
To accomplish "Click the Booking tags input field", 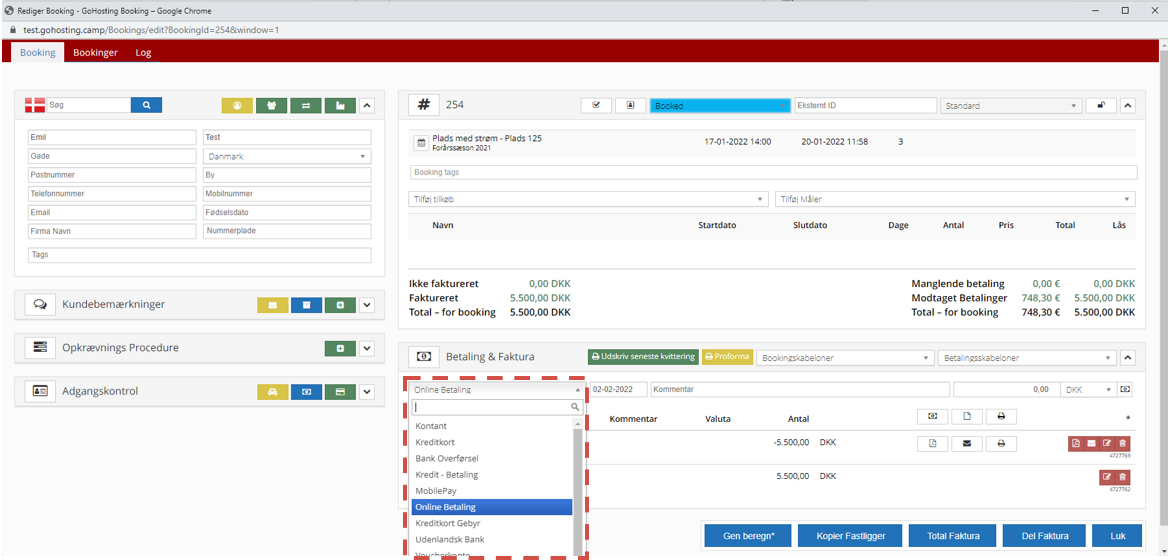I will click(772, 172).
